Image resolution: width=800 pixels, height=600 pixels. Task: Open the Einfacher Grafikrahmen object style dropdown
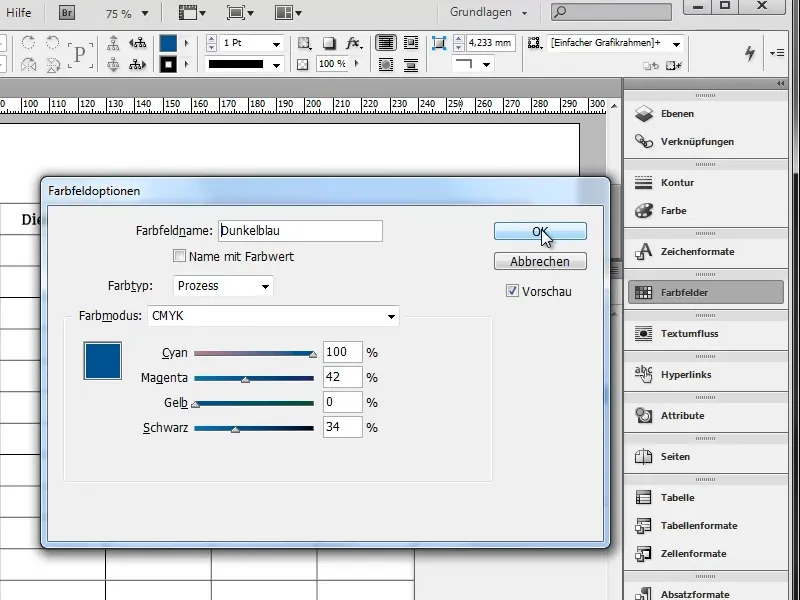676,44
